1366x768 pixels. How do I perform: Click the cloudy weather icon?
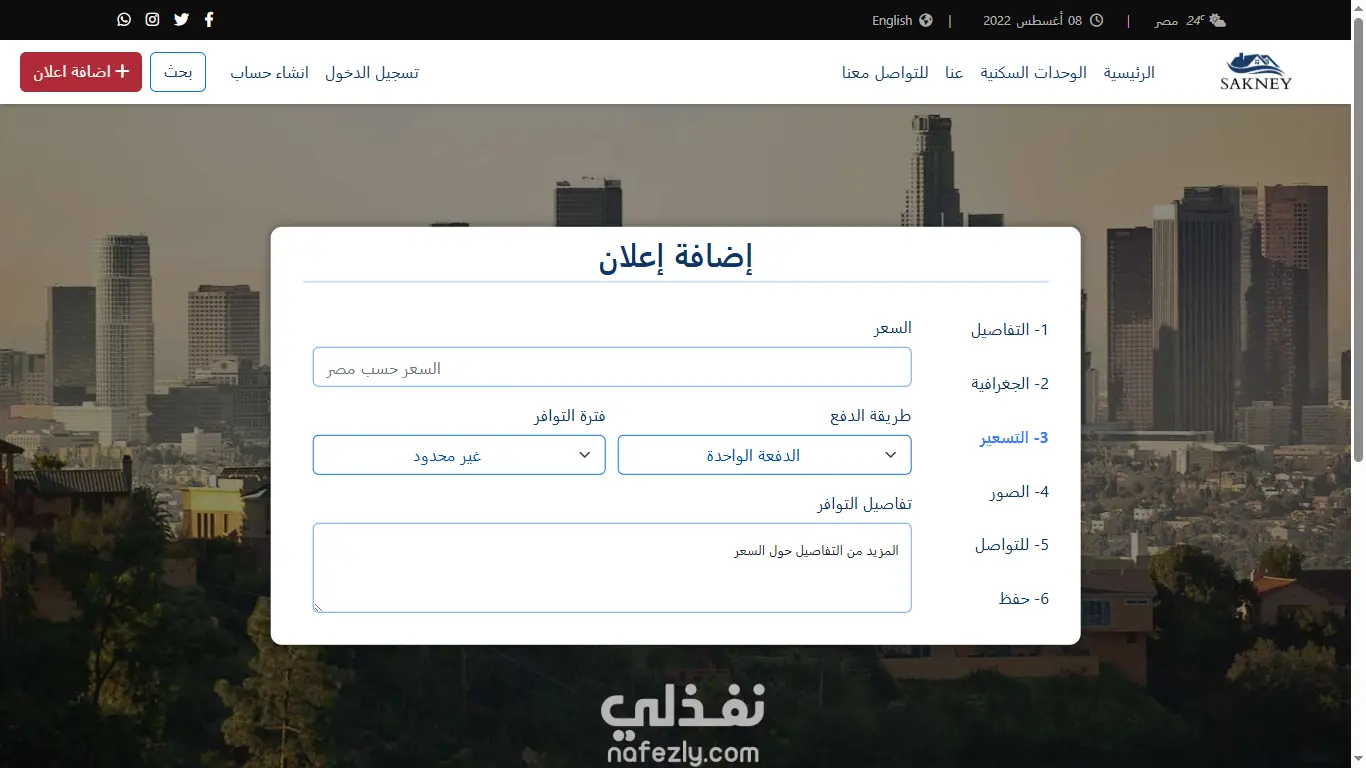pyautogui.click(x=1217, y=20)
